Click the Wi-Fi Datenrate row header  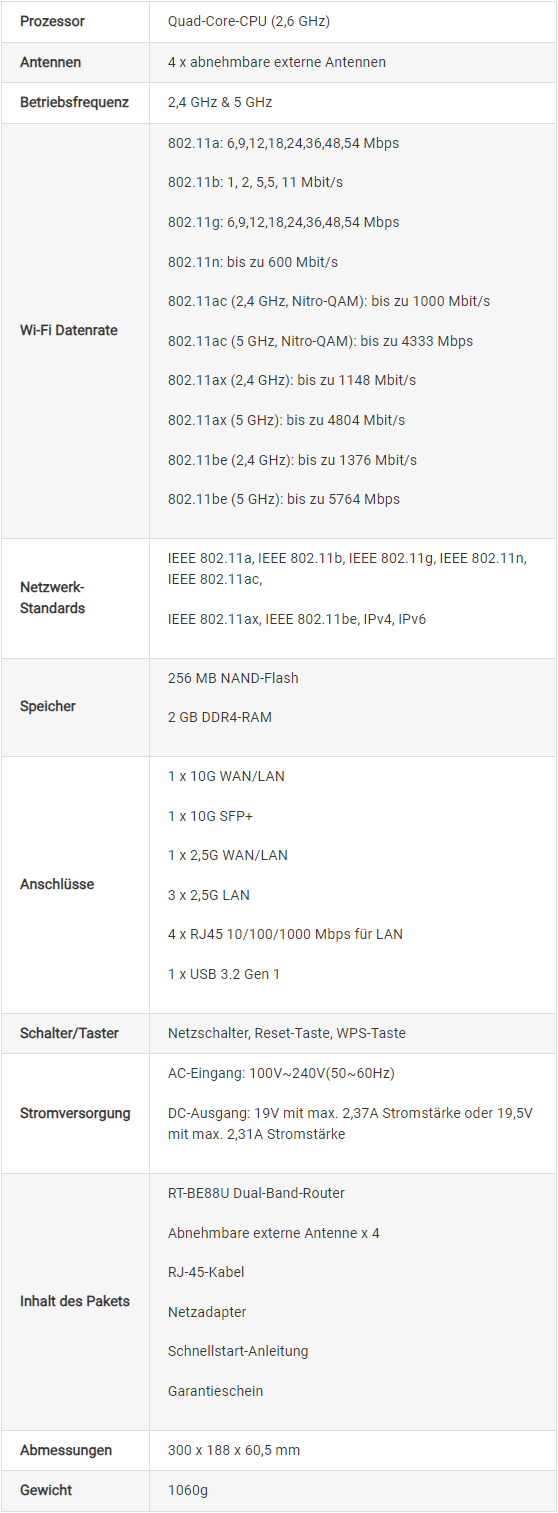coord(69,330)
